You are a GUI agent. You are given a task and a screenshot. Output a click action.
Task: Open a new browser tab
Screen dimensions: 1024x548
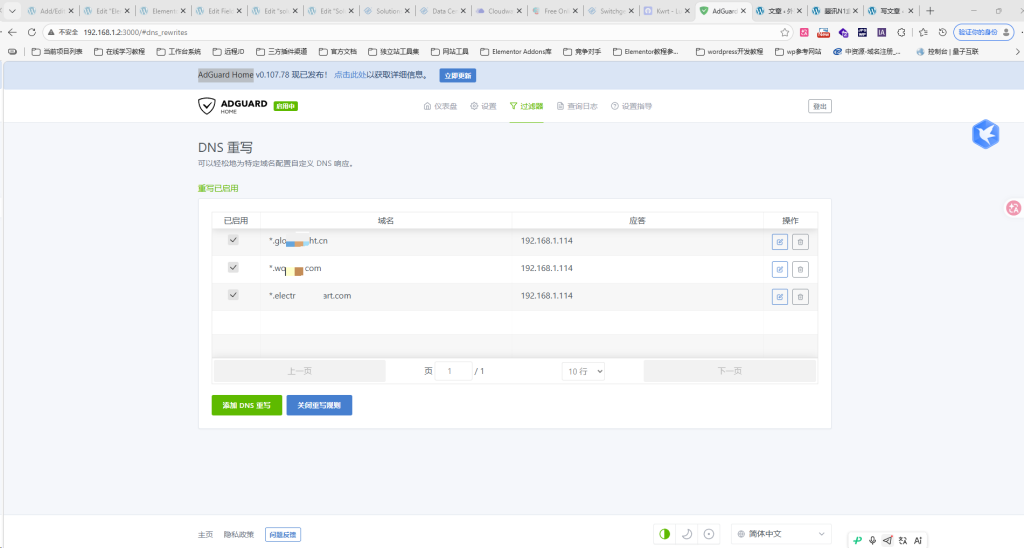pos(930,10)
